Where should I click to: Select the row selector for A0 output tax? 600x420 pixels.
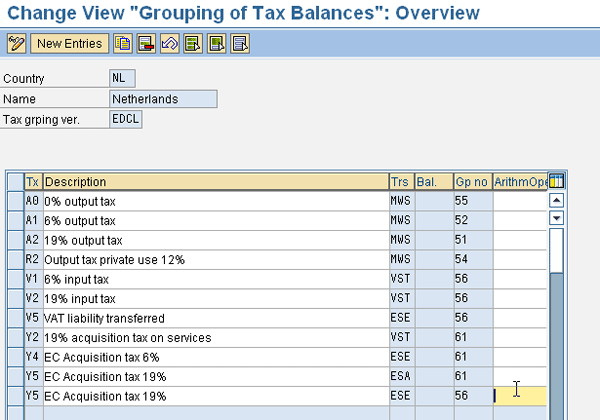15,200
